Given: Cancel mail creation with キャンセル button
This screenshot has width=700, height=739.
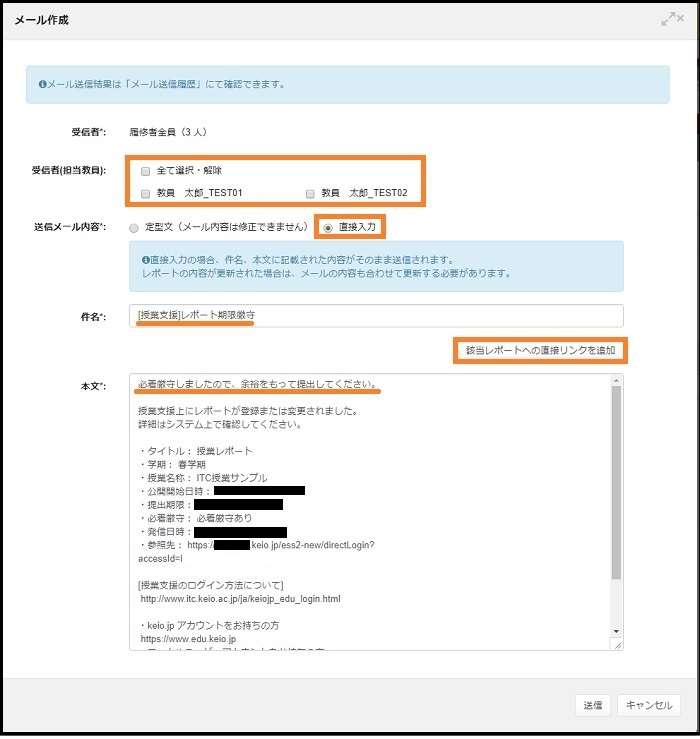Looking at the screenshot, I should pos(649,705).
